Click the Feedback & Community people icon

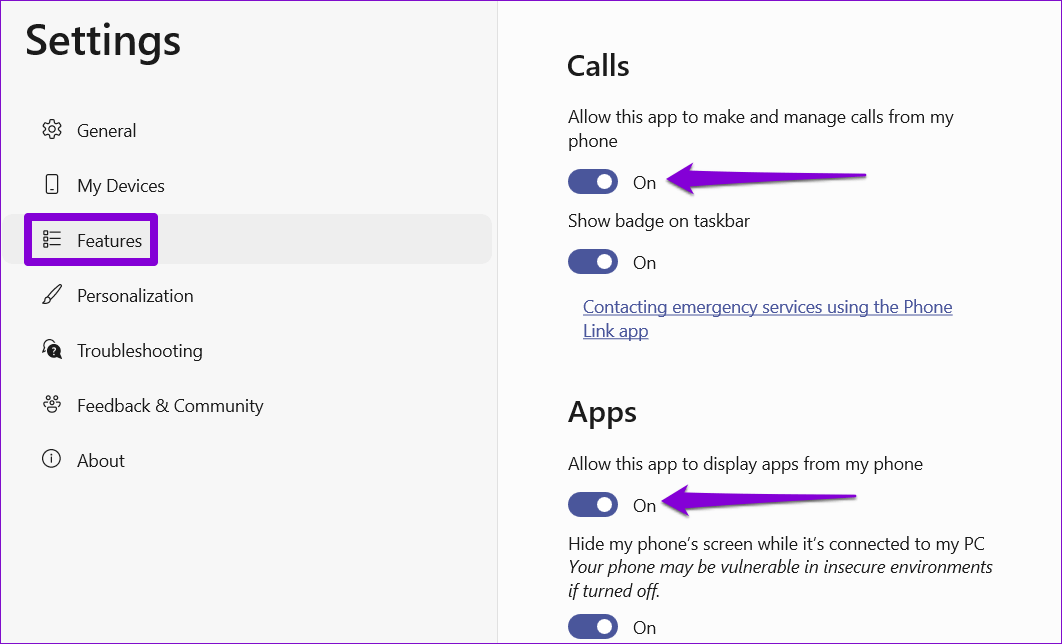[52, 404]
